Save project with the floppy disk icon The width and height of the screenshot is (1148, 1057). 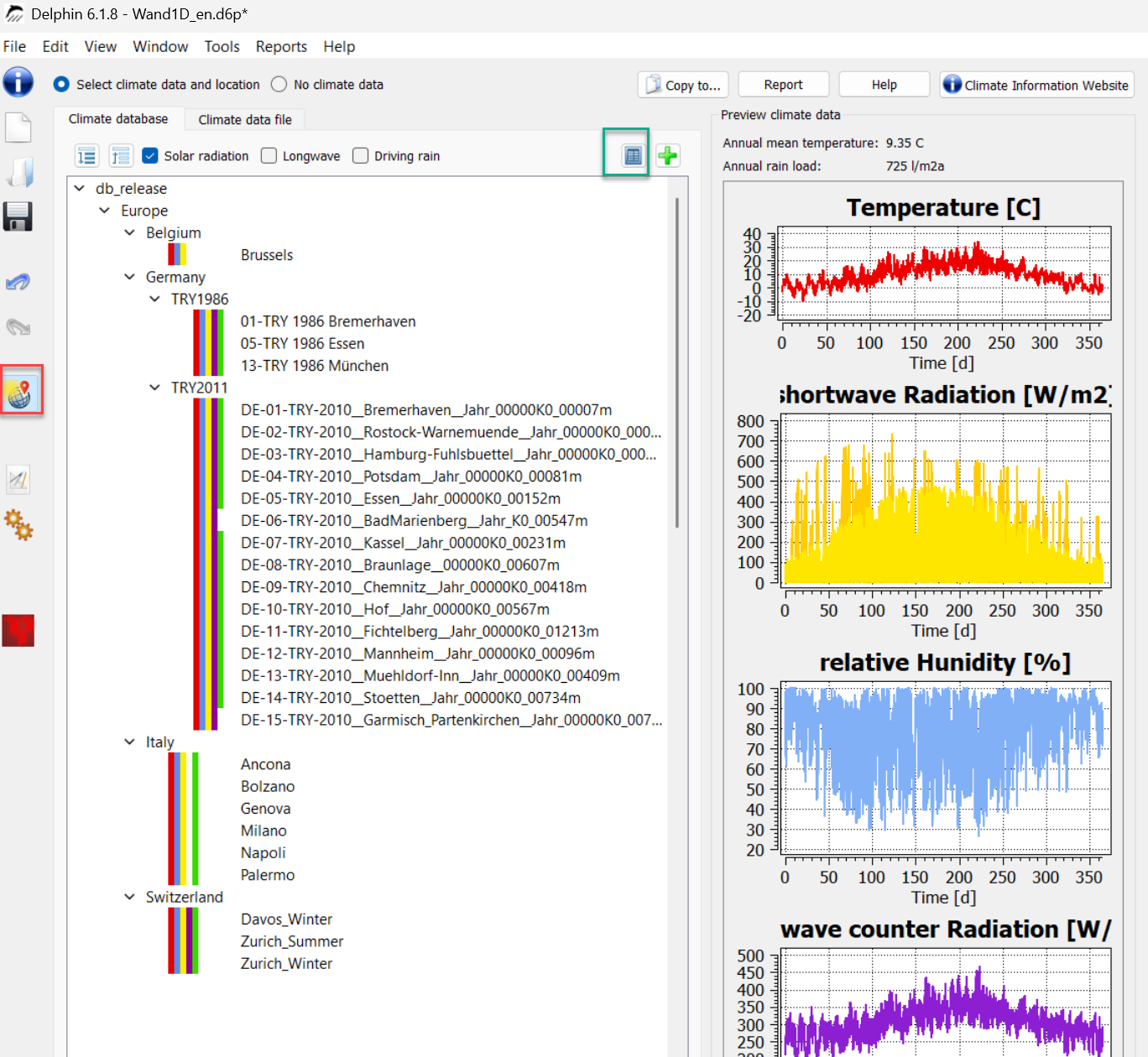click(18, 216)
